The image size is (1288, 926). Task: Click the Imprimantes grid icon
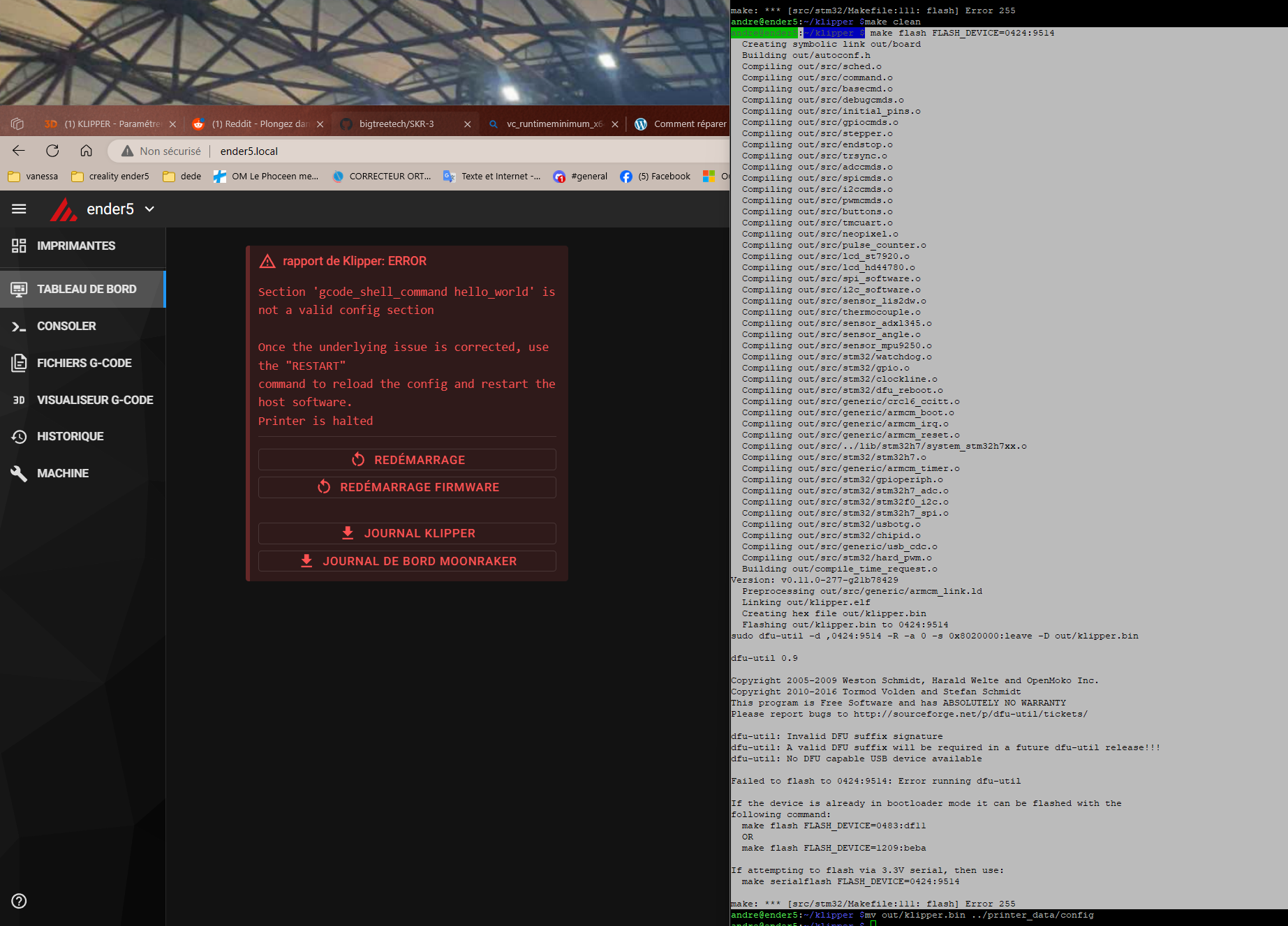click(x=19, y=246)
